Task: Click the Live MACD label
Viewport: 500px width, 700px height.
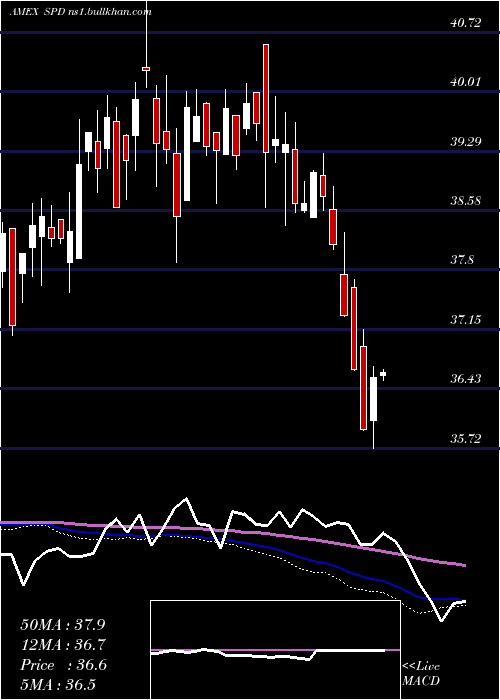Action: (421, 674)
